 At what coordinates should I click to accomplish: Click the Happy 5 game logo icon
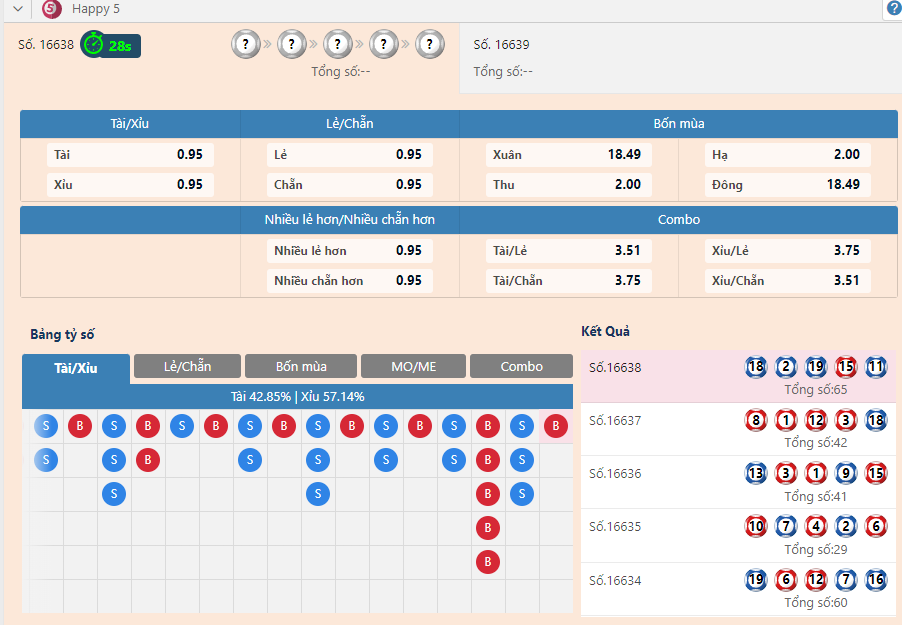click(x=52, y=9)
